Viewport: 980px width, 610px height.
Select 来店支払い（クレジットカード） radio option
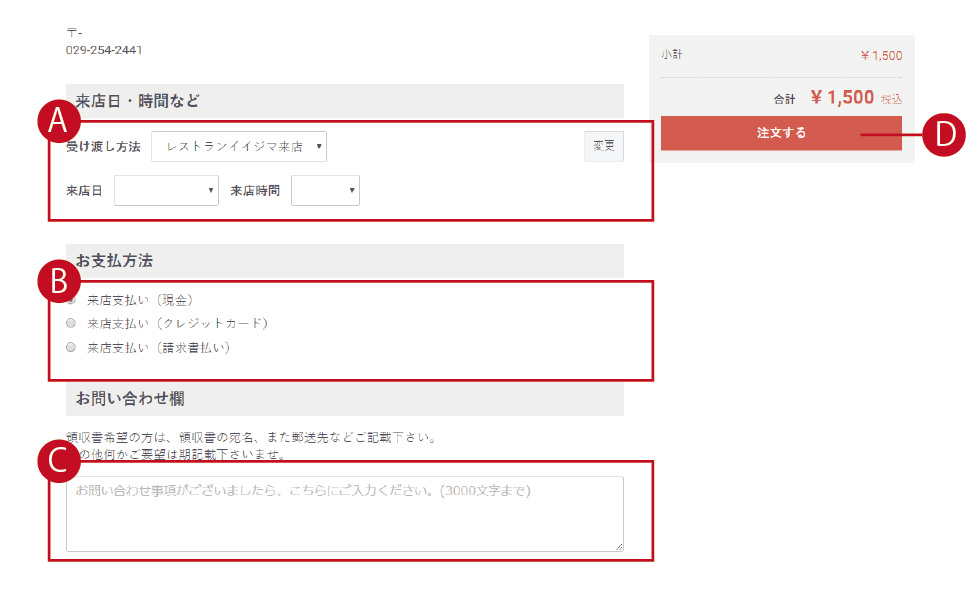(x=71, y=323)
